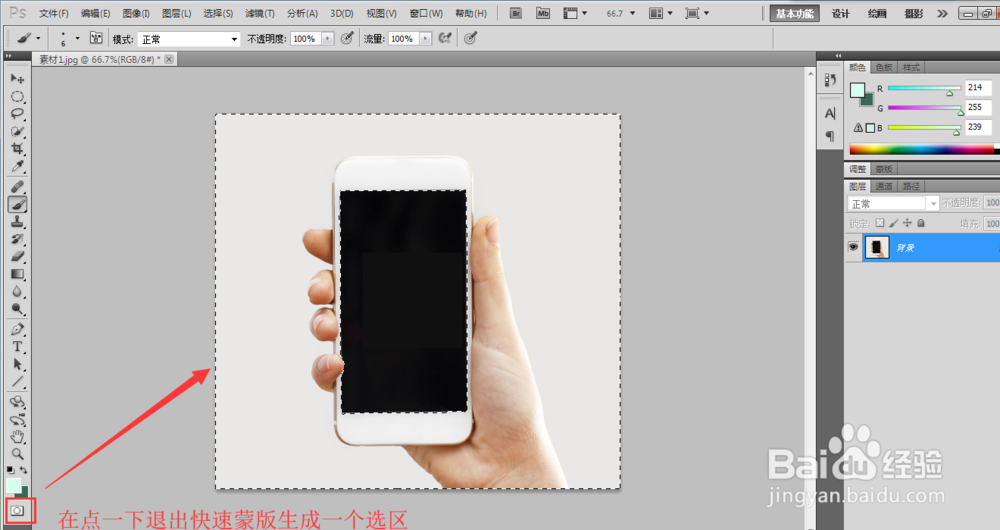The image size is (1000, 530).
Task: Switch to the 通道 tab
Action: (884, 186)
